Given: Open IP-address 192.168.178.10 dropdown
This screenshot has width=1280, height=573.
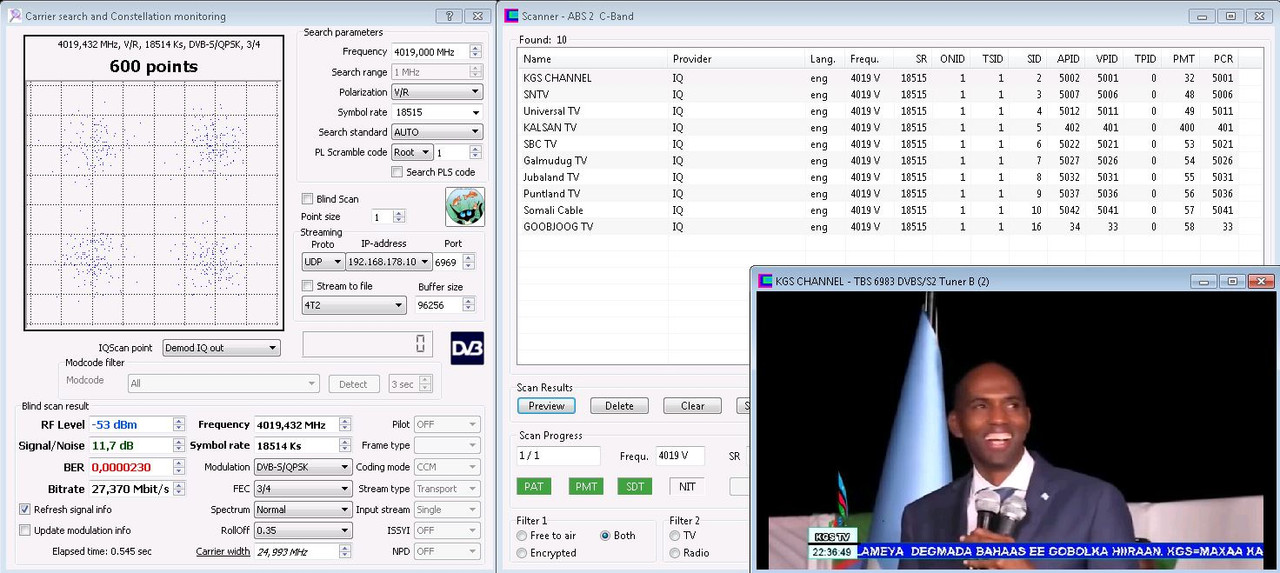Looking at the screenshot, I should click(389, 262).
